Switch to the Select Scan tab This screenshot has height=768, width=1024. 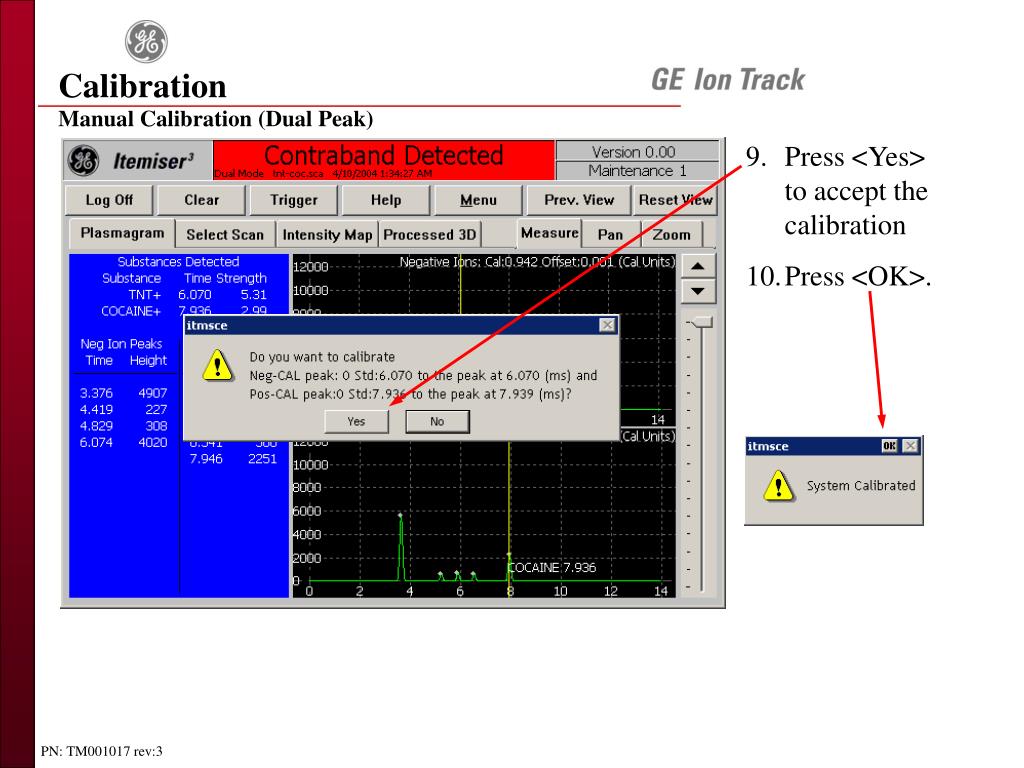tap(225, 234)
